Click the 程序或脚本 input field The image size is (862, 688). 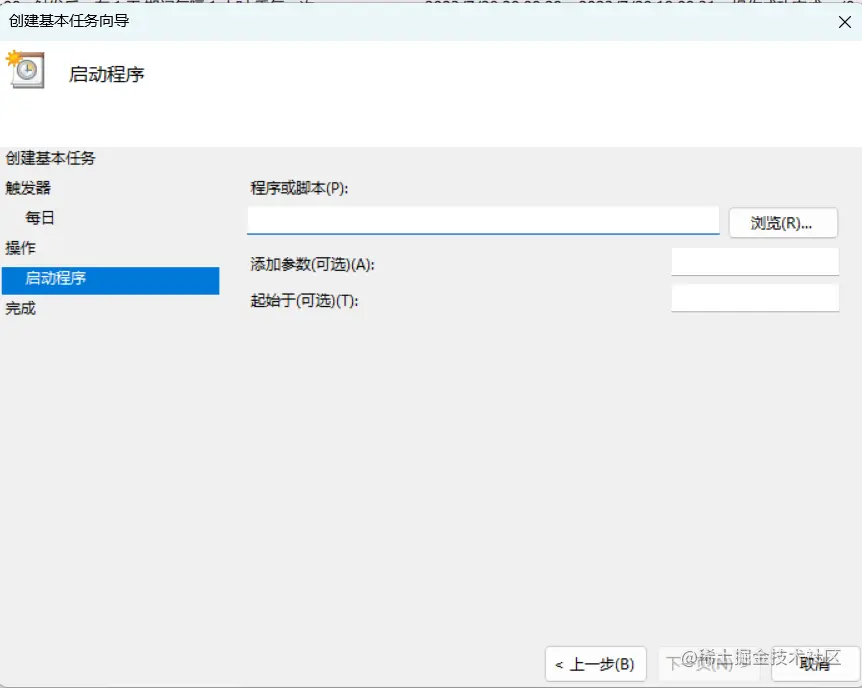tap(483, 220)
